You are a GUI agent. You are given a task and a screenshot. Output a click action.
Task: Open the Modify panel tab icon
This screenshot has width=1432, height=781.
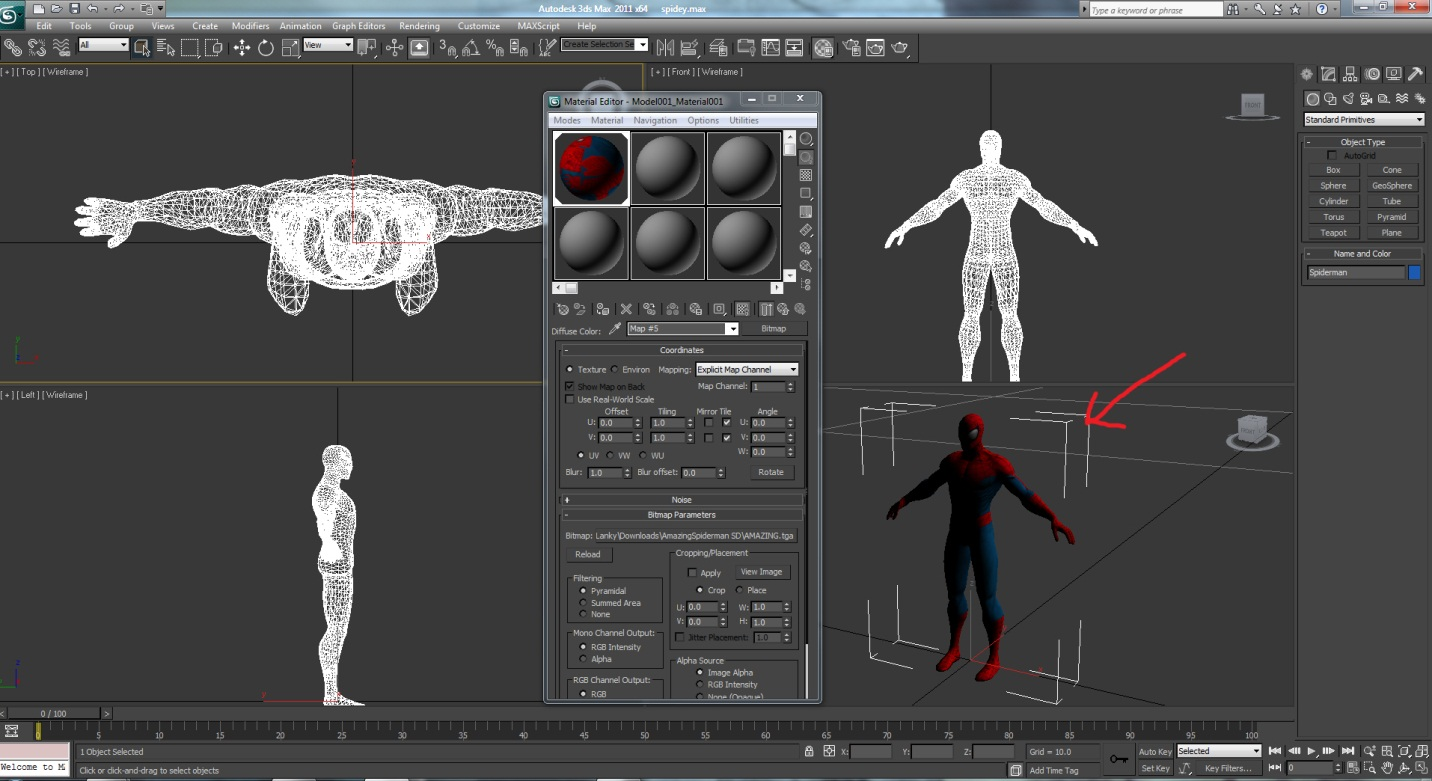[x=1328, y=74]
